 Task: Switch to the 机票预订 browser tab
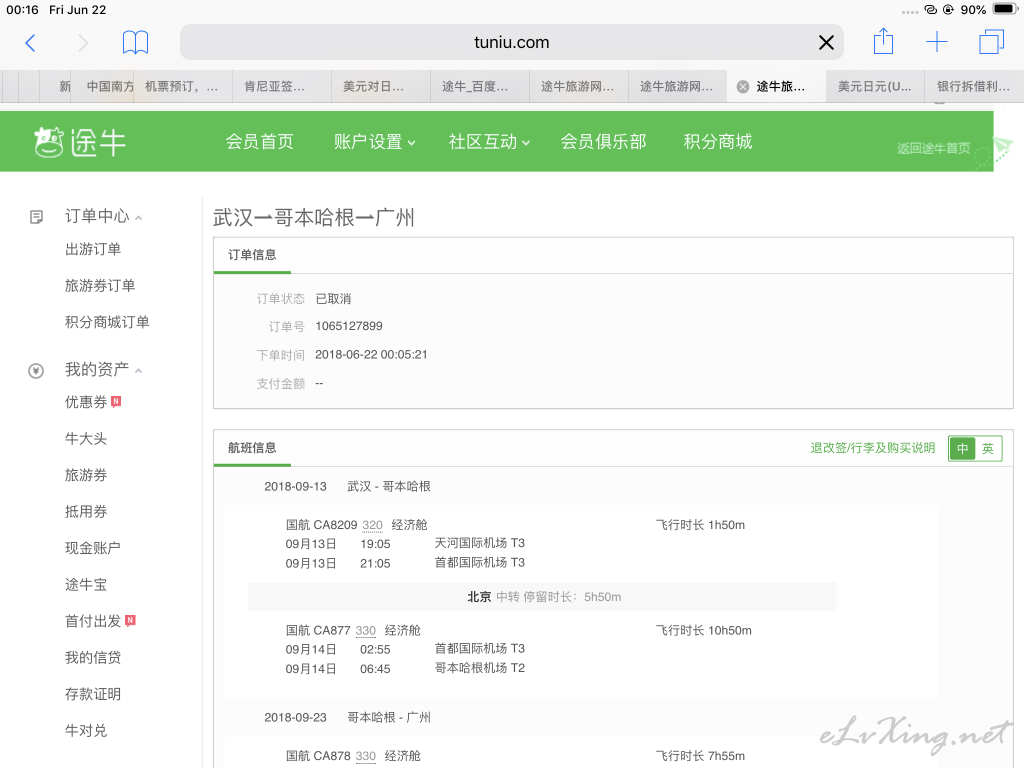[182, 87]
